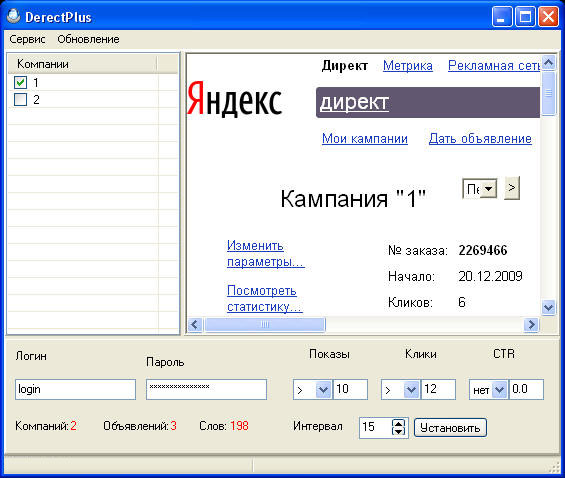Click the Интервал field showing 15
565x478 pixels.
pyautogui.click(x=375, y=428)
